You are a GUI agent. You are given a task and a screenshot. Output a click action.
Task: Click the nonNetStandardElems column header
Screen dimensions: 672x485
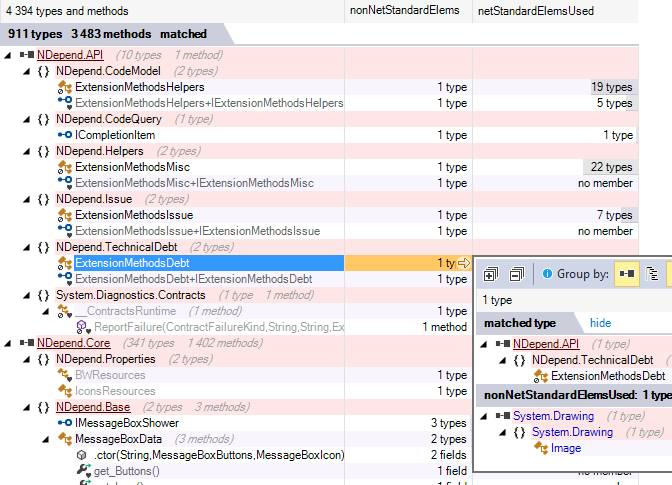click(x=404, y=11)
